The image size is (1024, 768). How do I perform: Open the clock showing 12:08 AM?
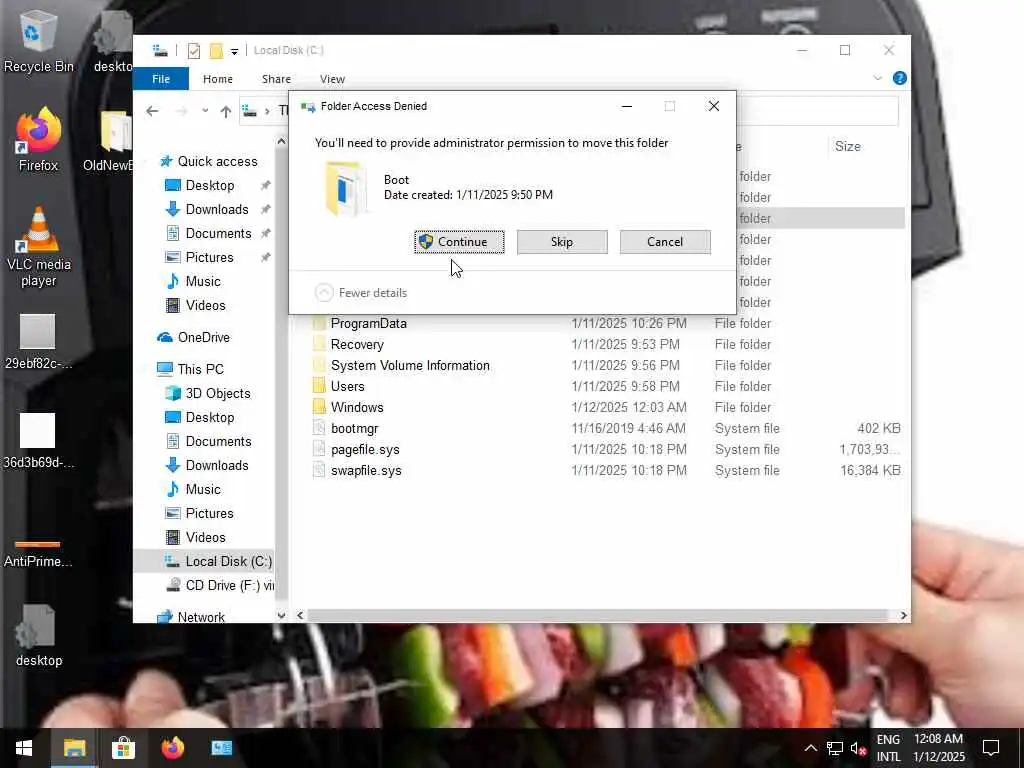point(938,748)
